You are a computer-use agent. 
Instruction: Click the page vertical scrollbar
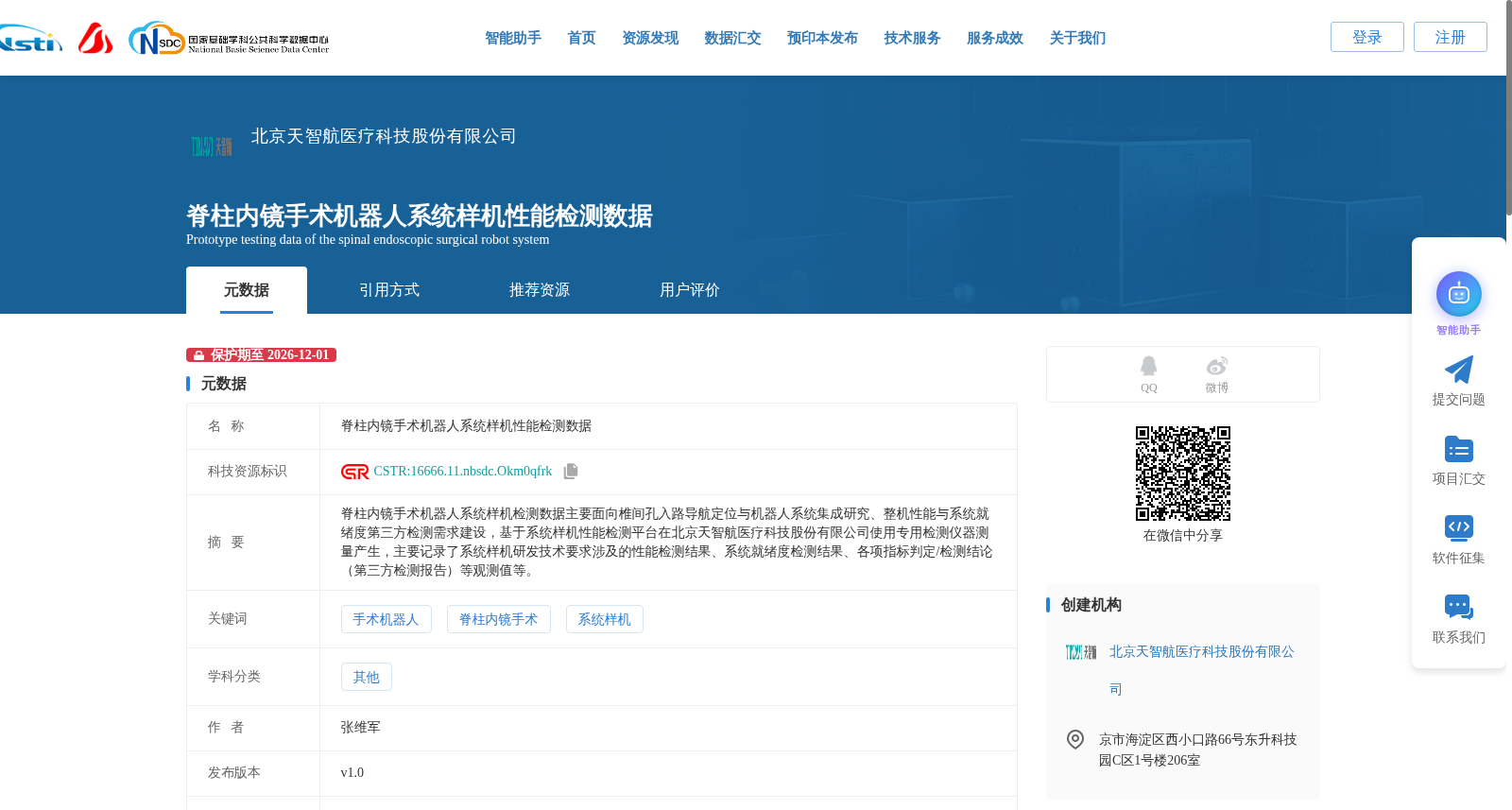(1508, 109)
